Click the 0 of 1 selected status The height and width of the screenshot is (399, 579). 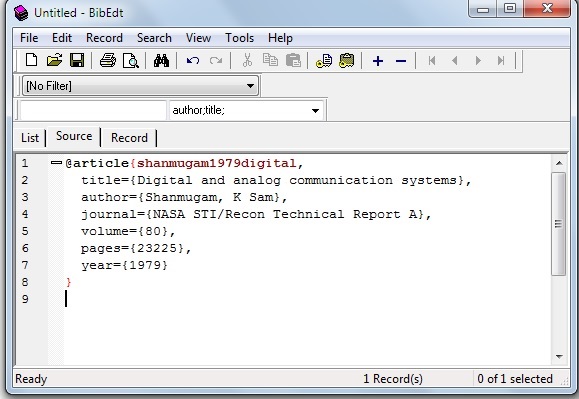point(515,379)
